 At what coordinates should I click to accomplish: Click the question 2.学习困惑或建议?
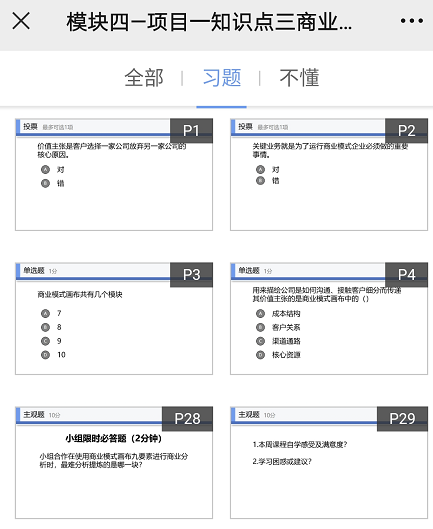click(282, 462)
